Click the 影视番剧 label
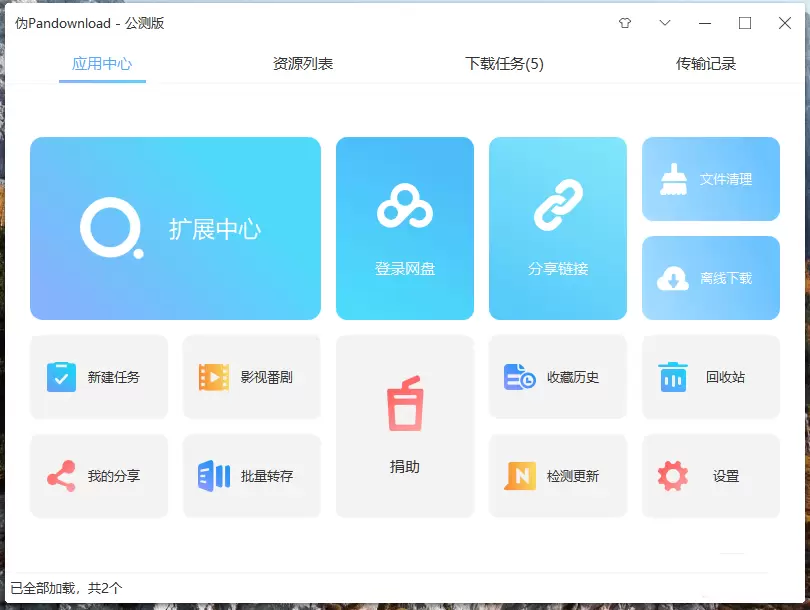 (x=267, y=377)
